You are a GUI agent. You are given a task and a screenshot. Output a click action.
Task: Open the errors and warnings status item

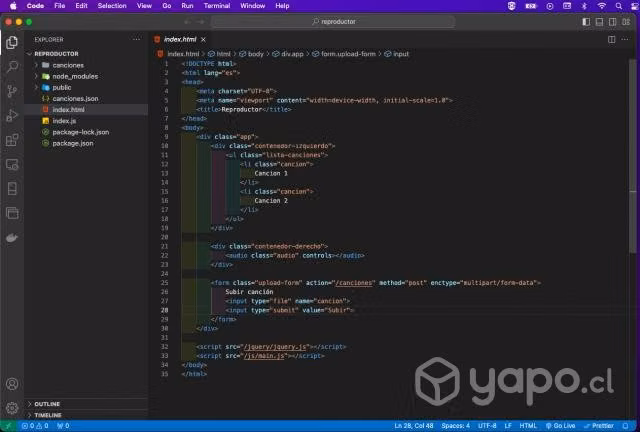coord(35,426)
